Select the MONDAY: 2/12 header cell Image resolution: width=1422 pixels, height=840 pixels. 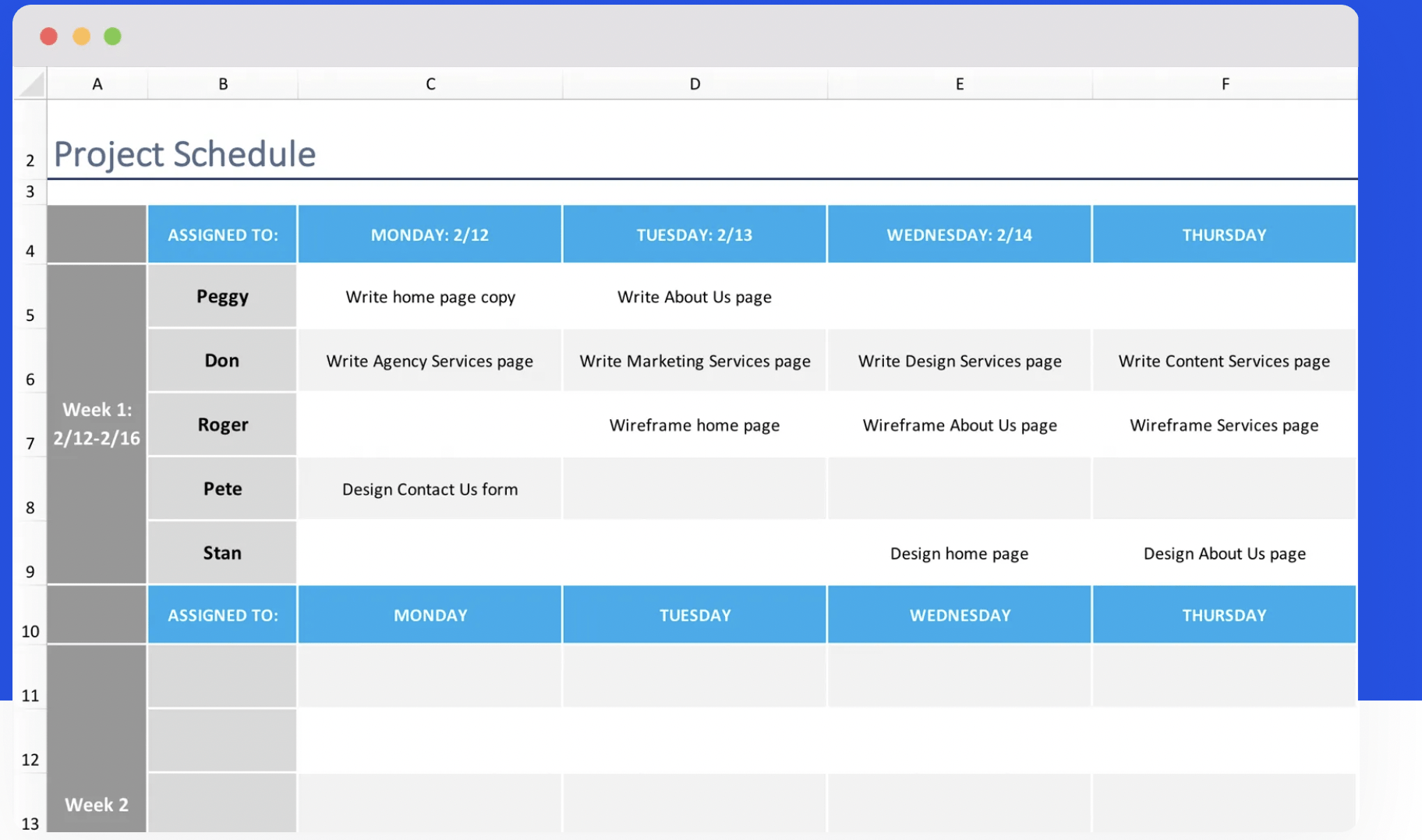[x=430, y=234]
